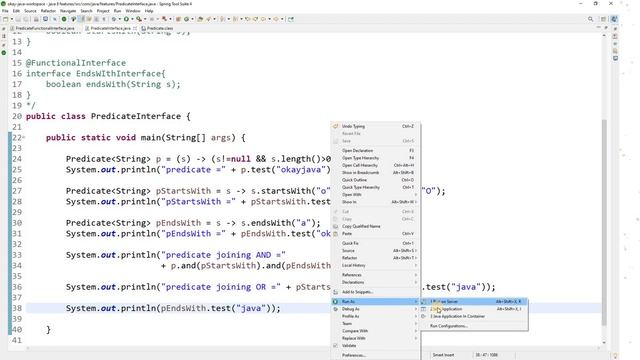The image size is (640, 360).
Task: Open the Edit menu
Action: click(x=16, y=11)
